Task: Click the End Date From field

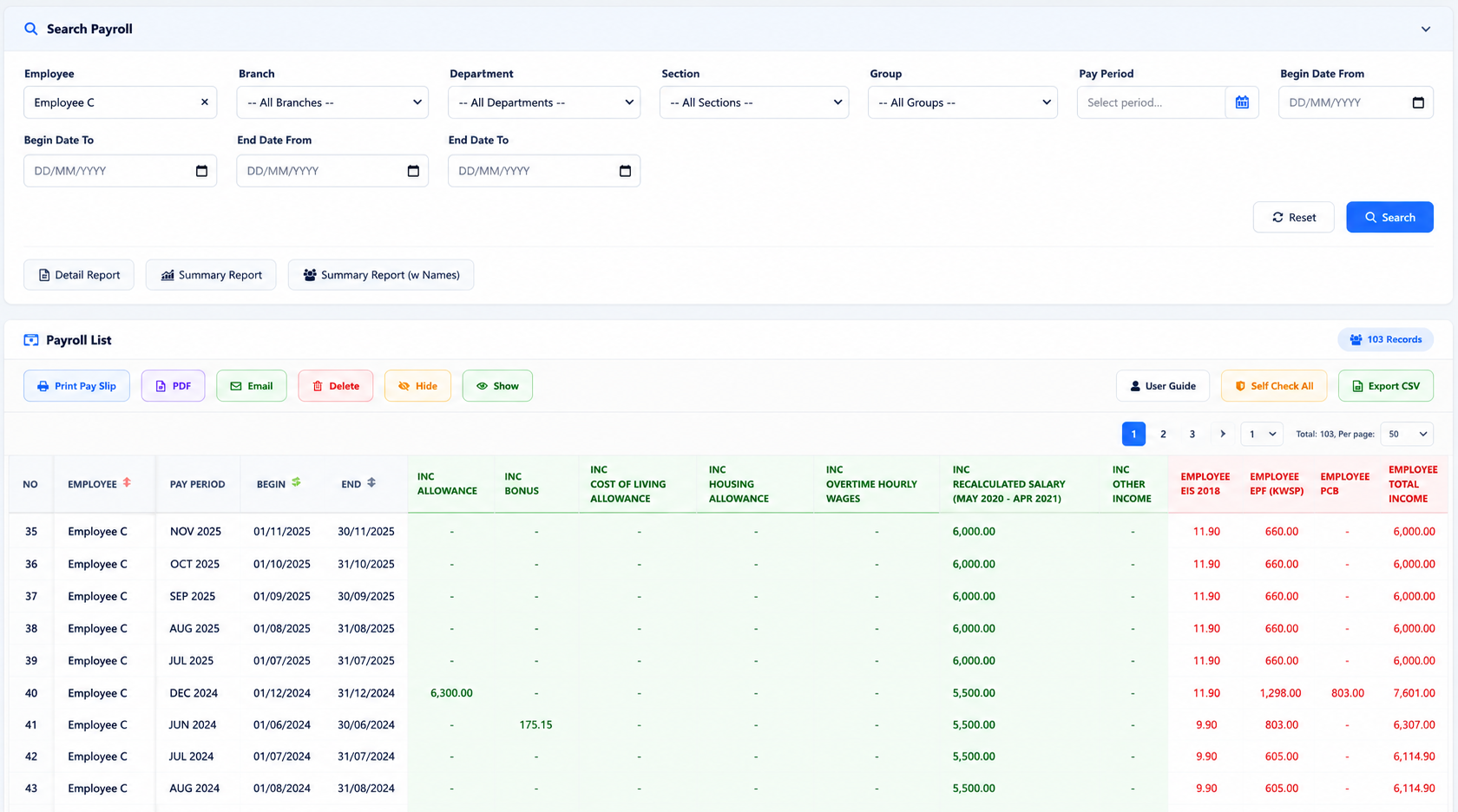Action: [x=332, y=171]
